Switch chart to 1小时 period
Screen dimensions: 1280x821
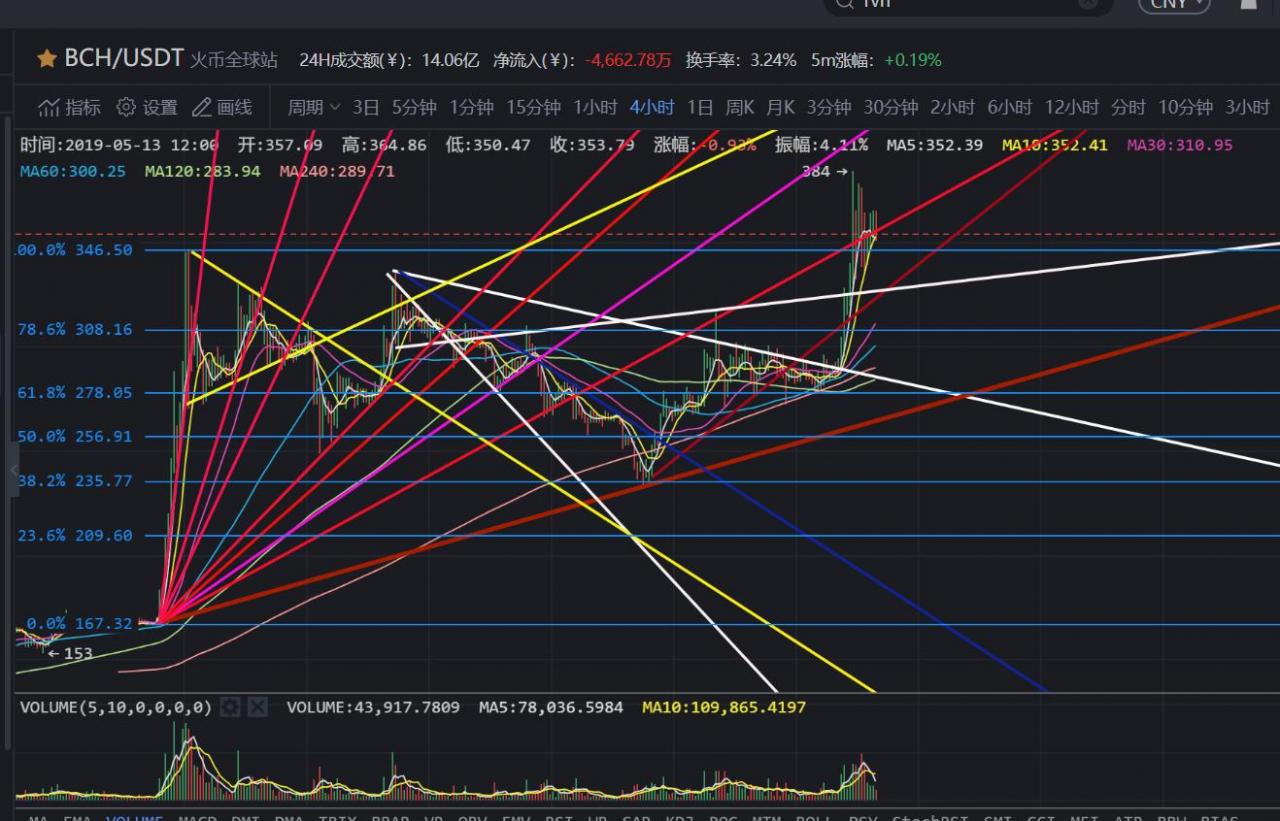[x=595, y=107]
